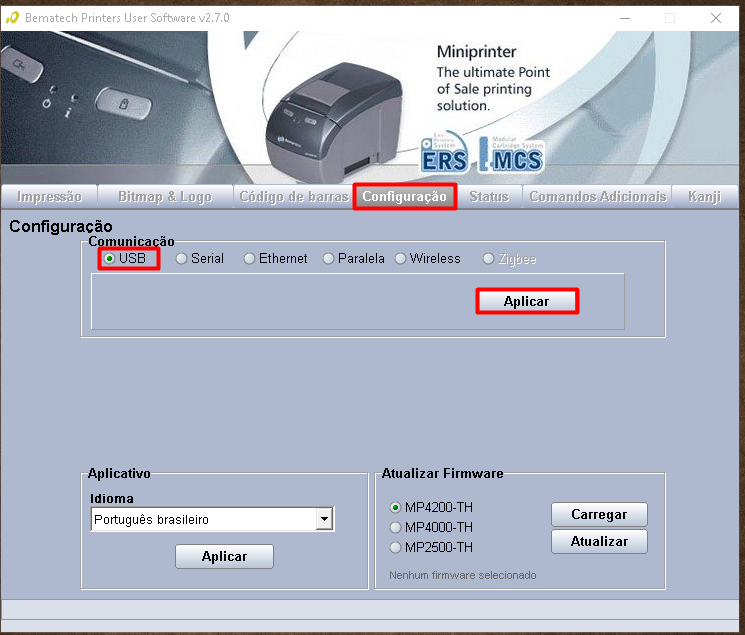
Task: Apply the communication settings with Aplicar
Action: (527, 301)
